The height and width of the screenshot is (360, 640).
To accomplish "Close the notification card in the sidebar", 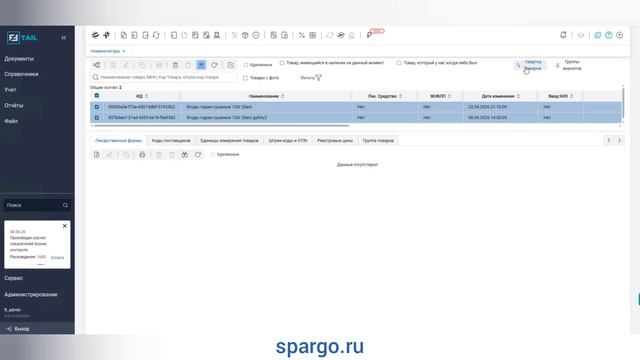I will tap(64, 226).
